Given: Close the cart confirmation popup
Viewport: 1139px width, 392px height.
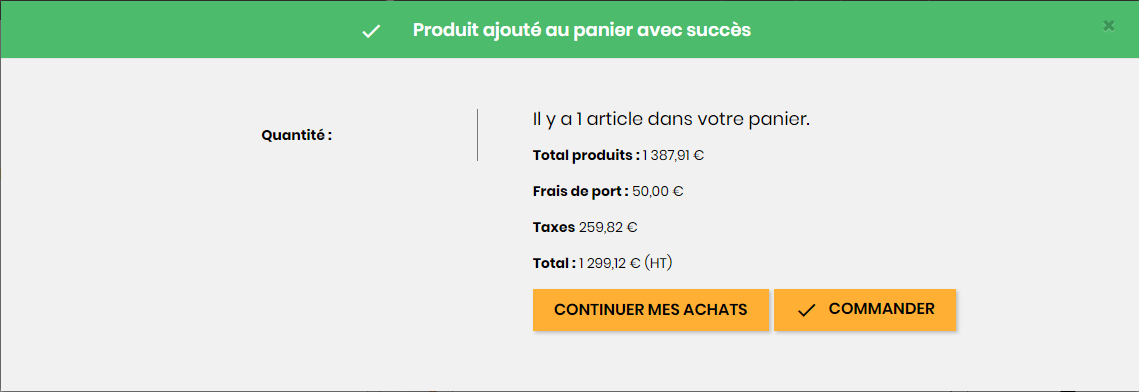Looking at the screenshot, I should (1108, 25).
